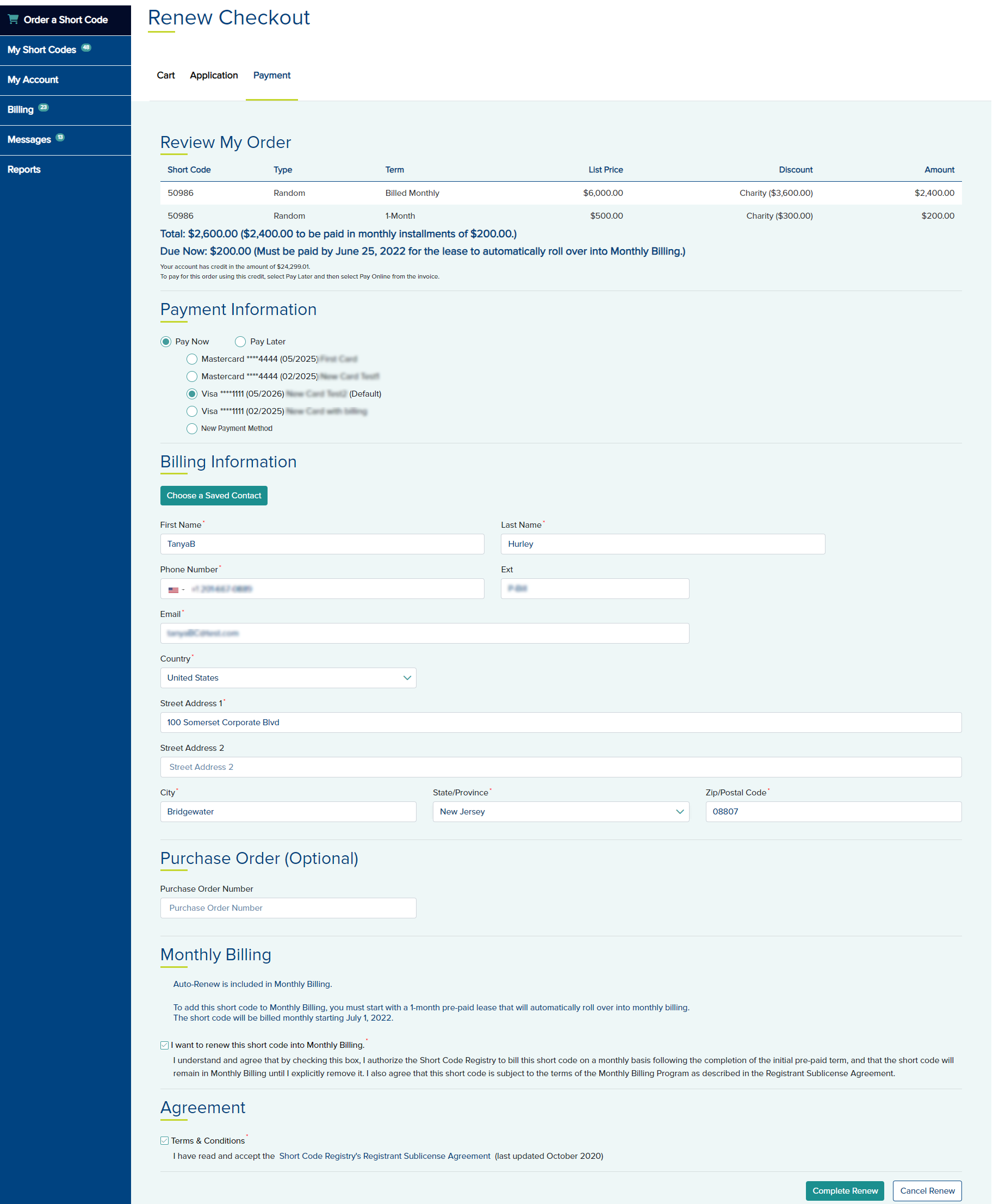993x1204 pixels.
Task: Uncheck the renew into Monthly Billing checkbox
Action: (165, 1046)
